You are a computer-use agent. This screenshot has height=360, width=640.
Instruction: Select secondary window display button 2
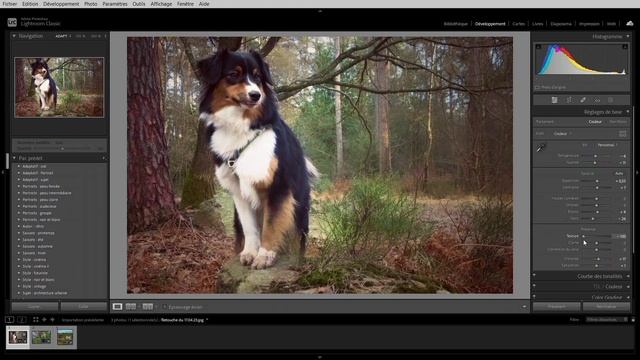tap(22, 320)
